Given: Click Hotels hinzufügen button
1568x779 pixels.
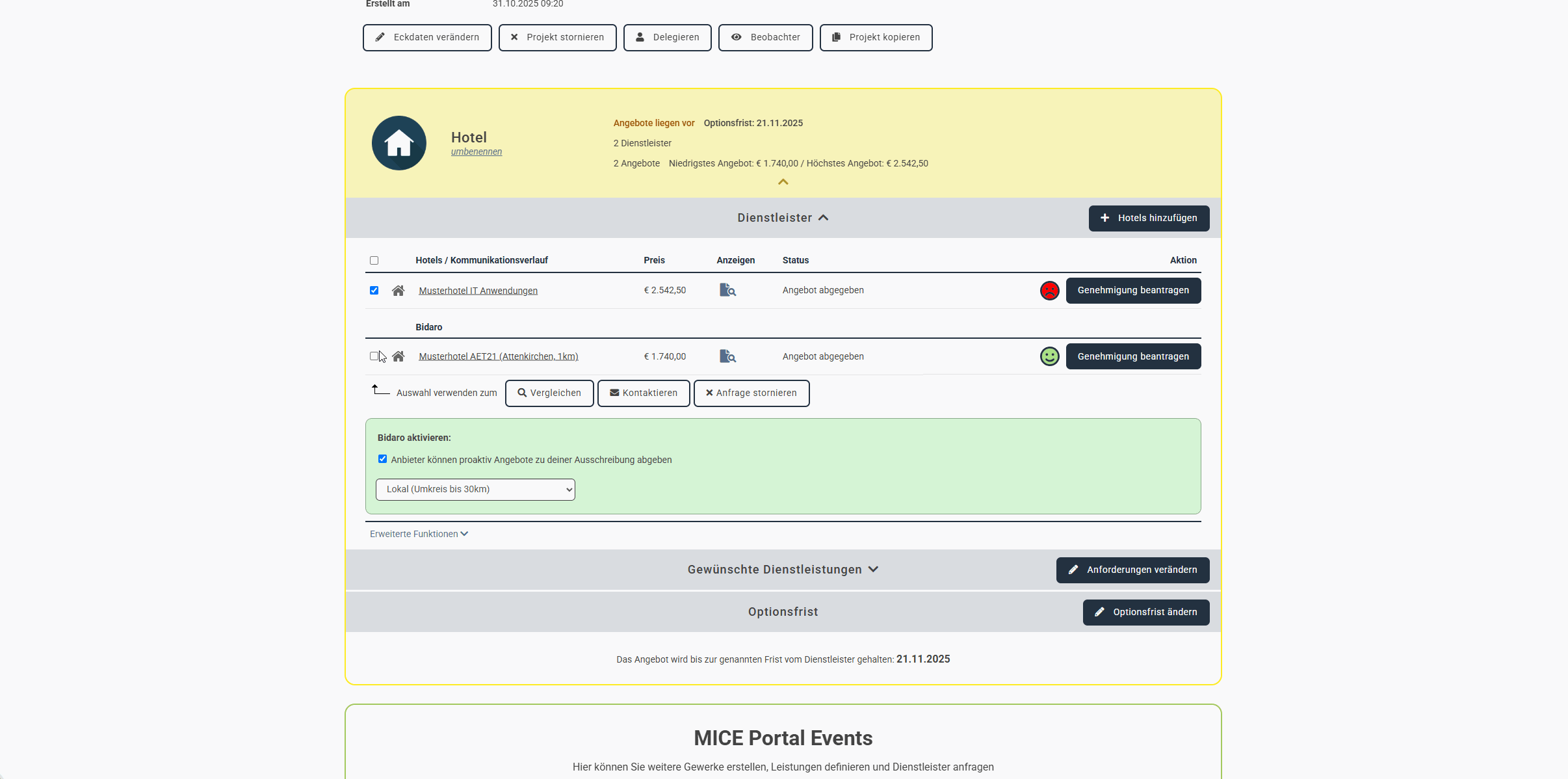Looking at the screenshot, I should pos(1149,218).
